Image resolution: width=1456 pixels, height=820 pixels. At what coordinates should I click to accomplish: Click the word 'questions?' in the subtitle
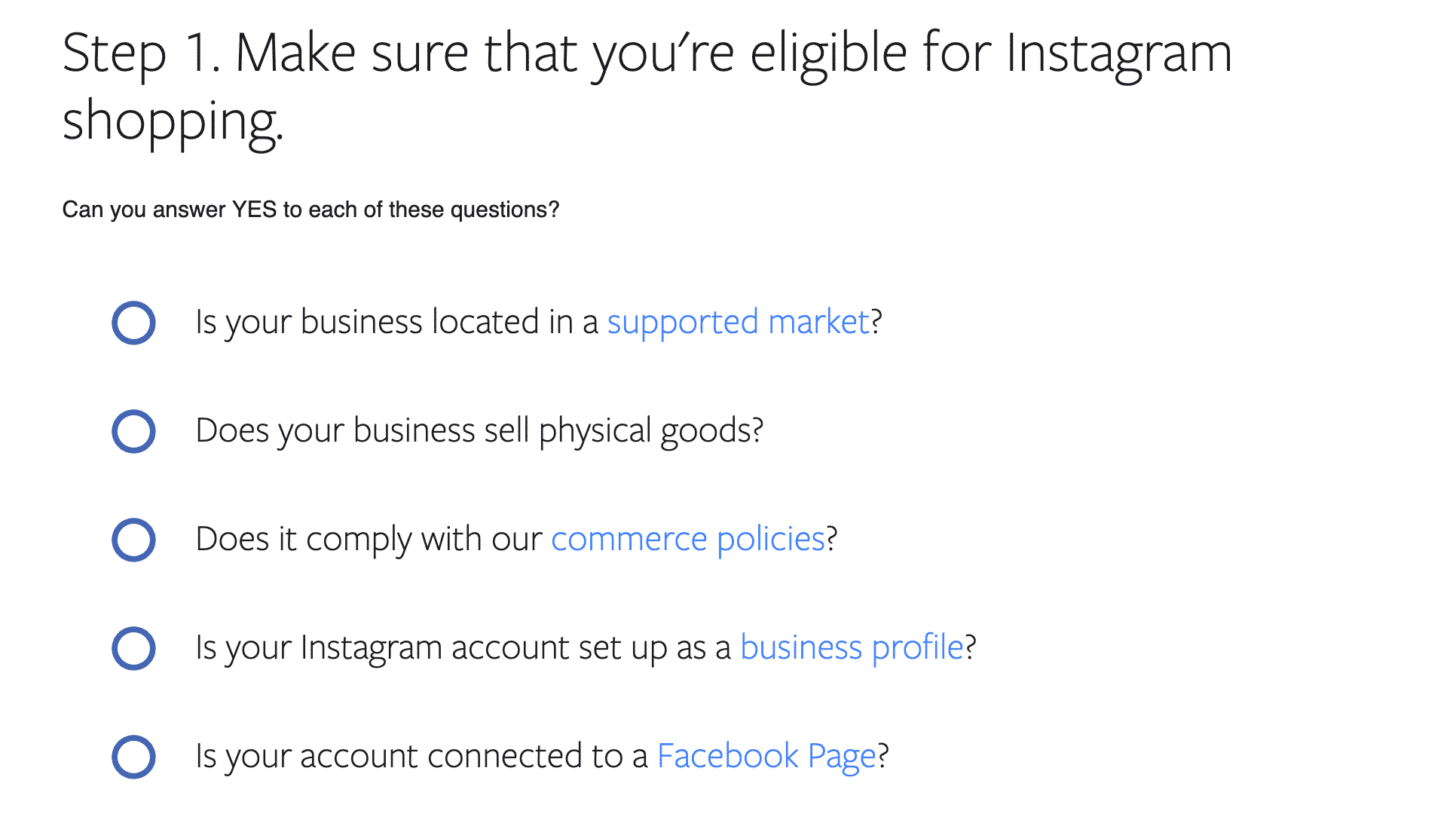504,210
